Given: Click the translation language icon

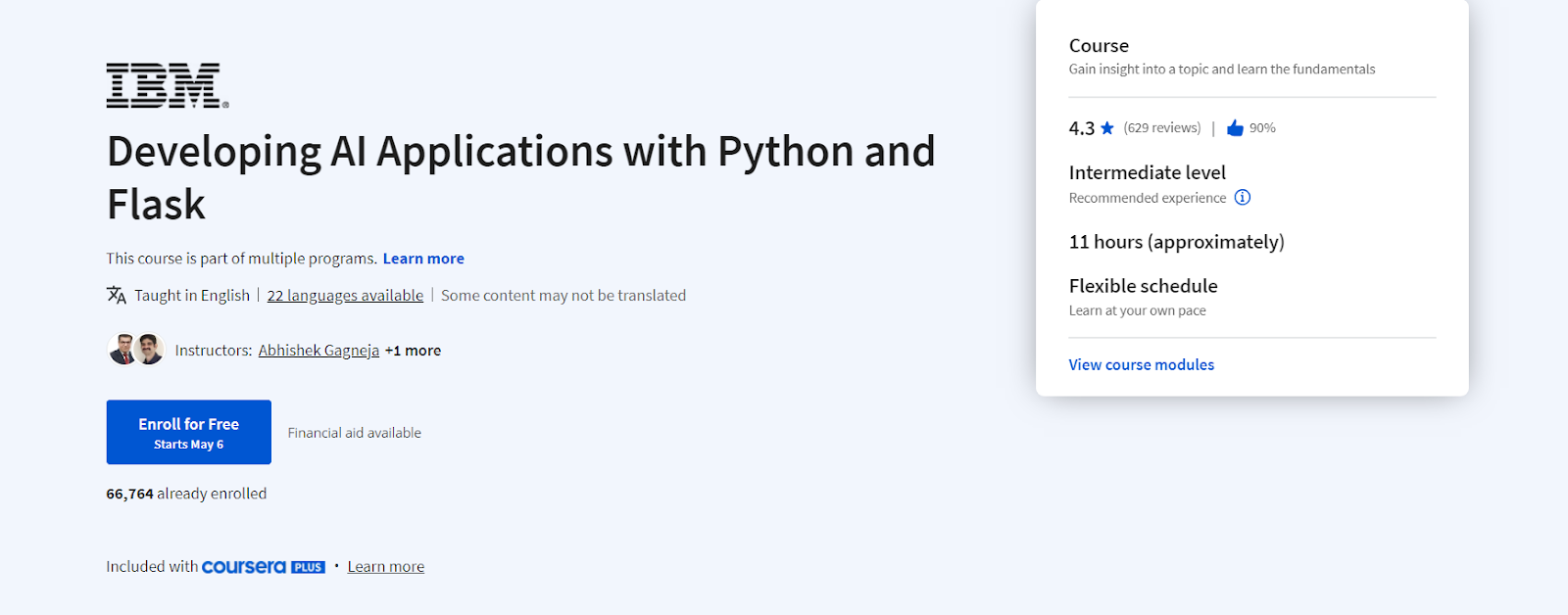Looking at the screenshot, I should [117, 295].
